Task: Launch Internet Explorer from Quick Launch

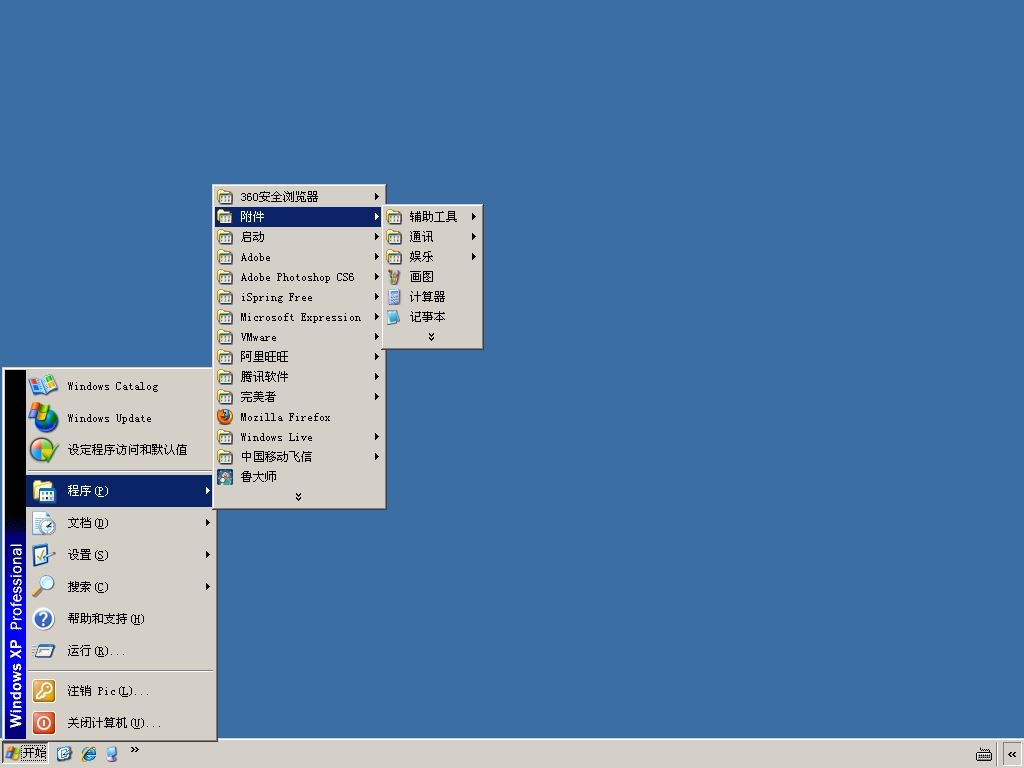Action: point(88,754)
